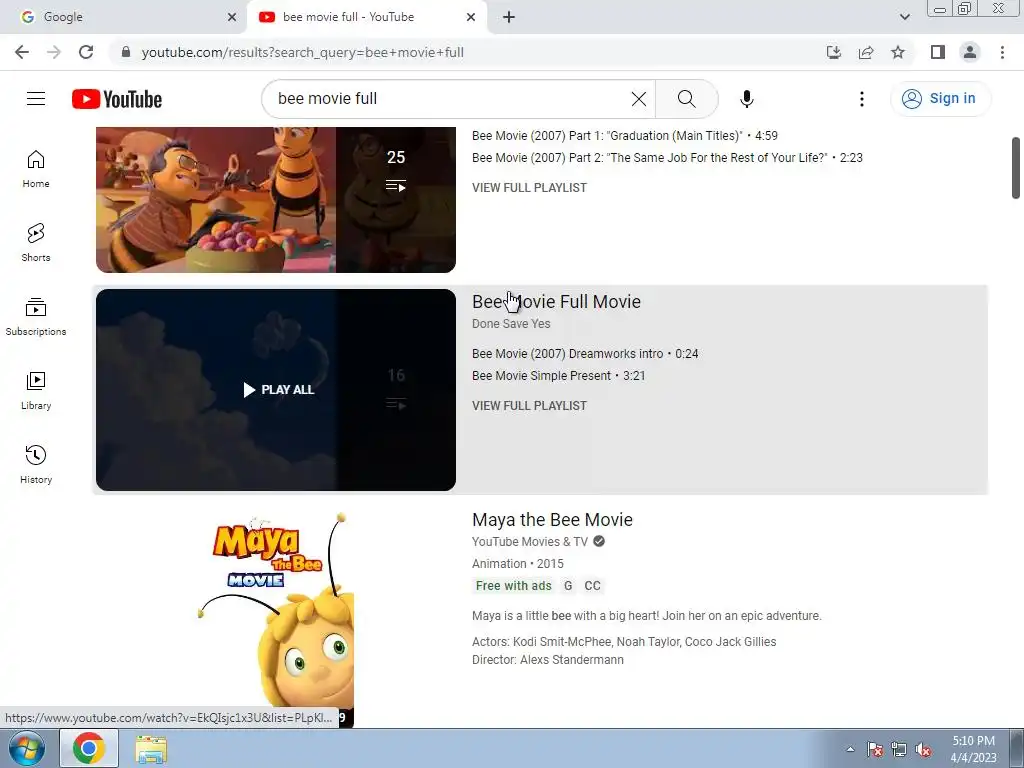
Task: Open the Bee Movie Full Movie title
Action: point(556,302)
